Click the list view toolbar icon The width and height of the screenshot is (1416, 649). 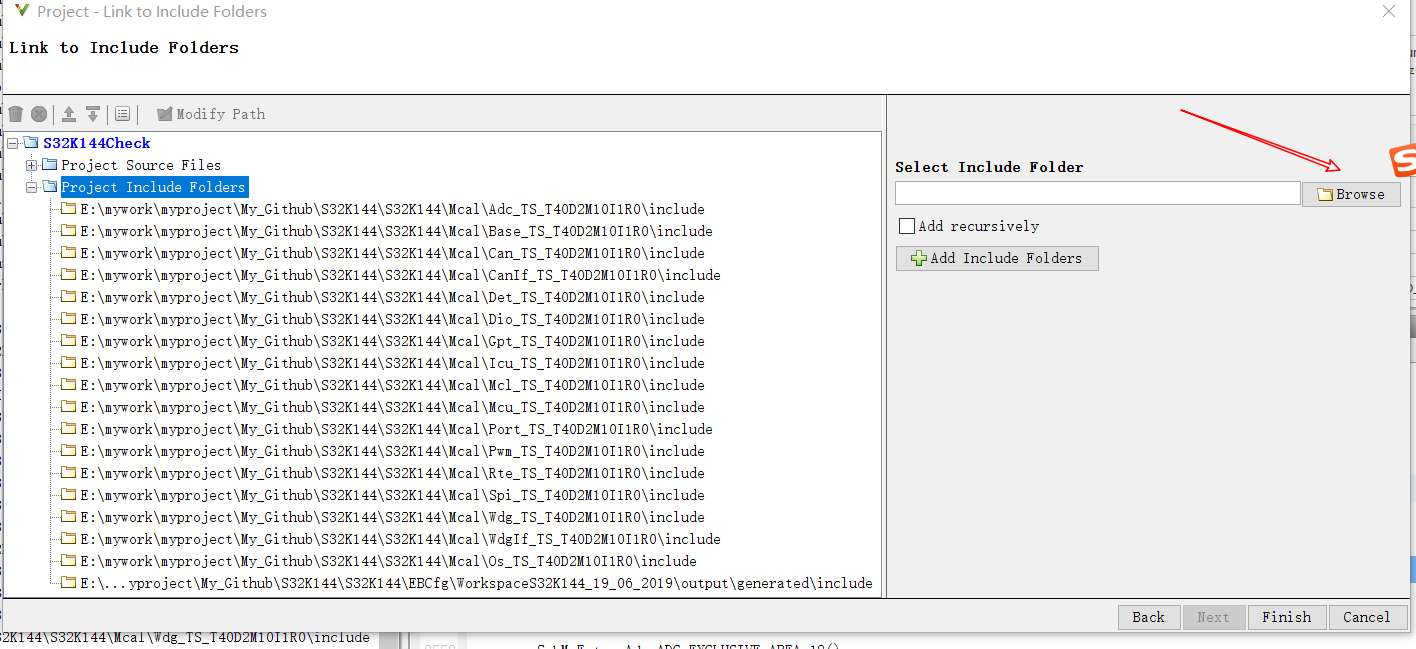point(122,114)
